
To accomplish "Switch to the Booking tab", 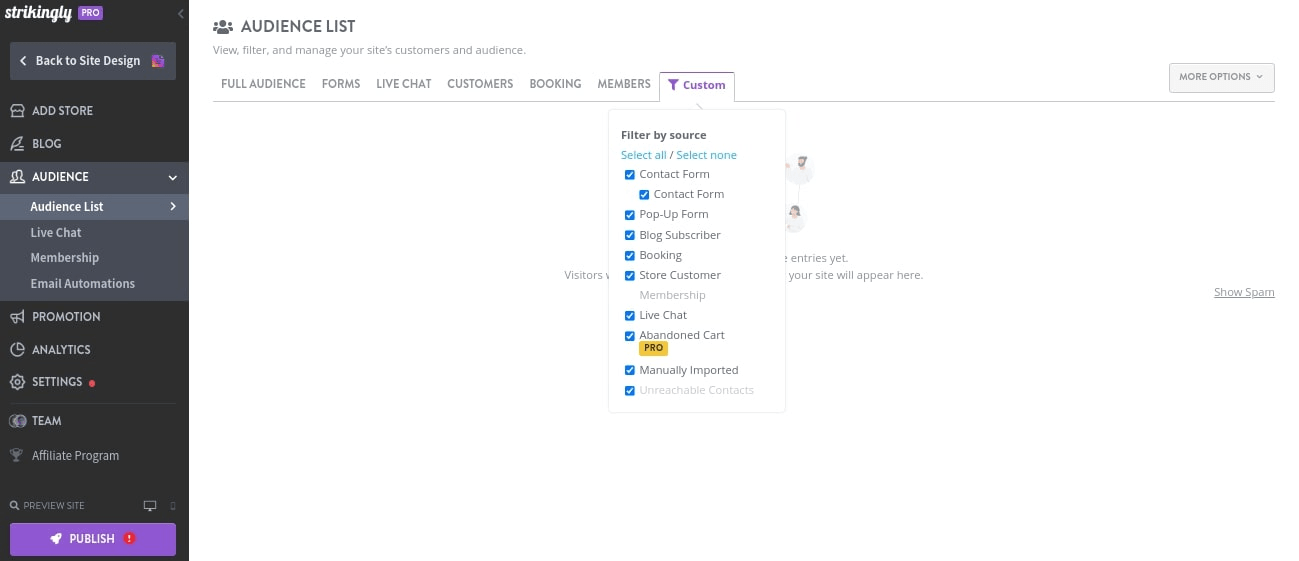I will click(555, 84).
